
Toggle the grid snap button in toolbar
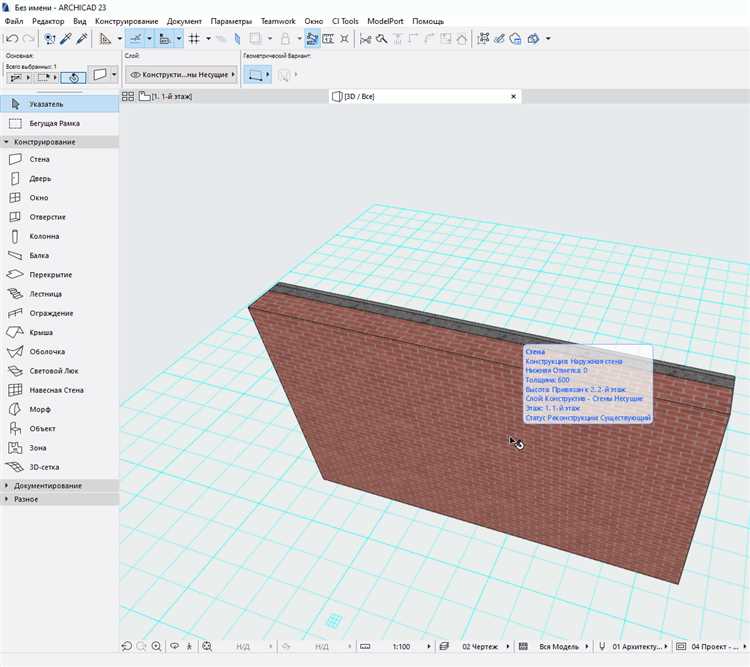click(x=194, y=39)
